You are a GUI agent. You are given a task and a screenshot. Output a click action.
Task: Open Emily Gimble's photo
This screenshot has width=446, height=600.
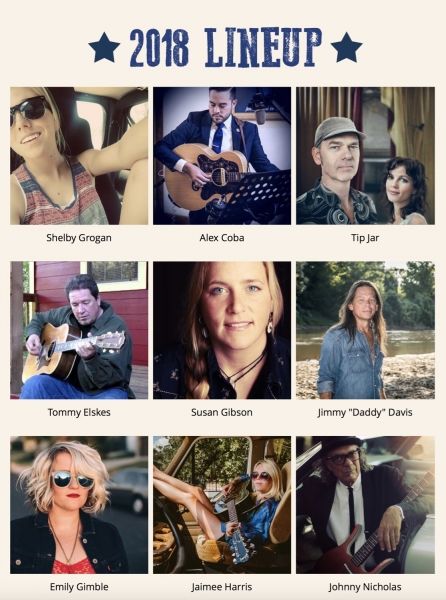point(79,505)
